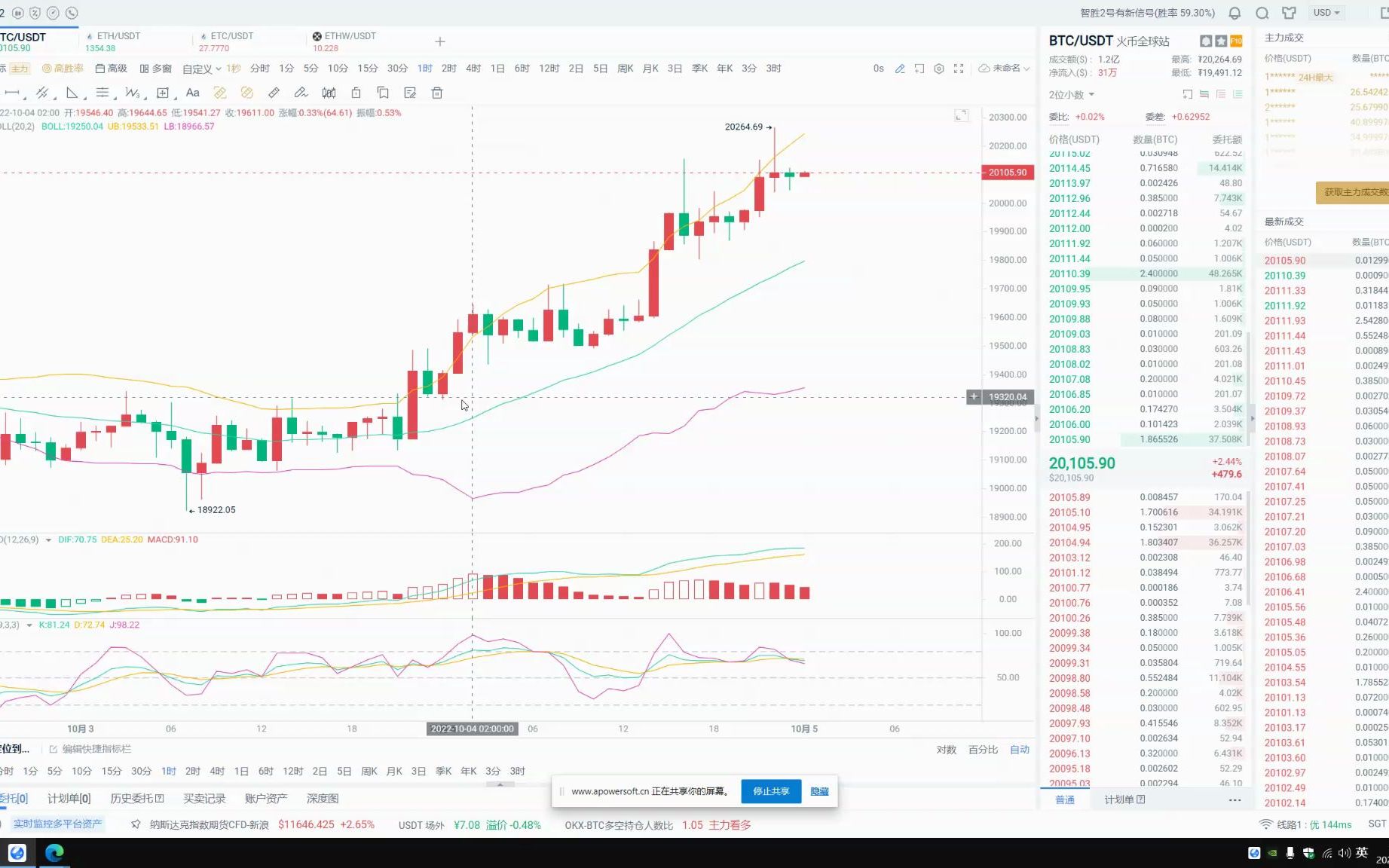
Task: Open the notification bell icon
Action: [1234, 13]
